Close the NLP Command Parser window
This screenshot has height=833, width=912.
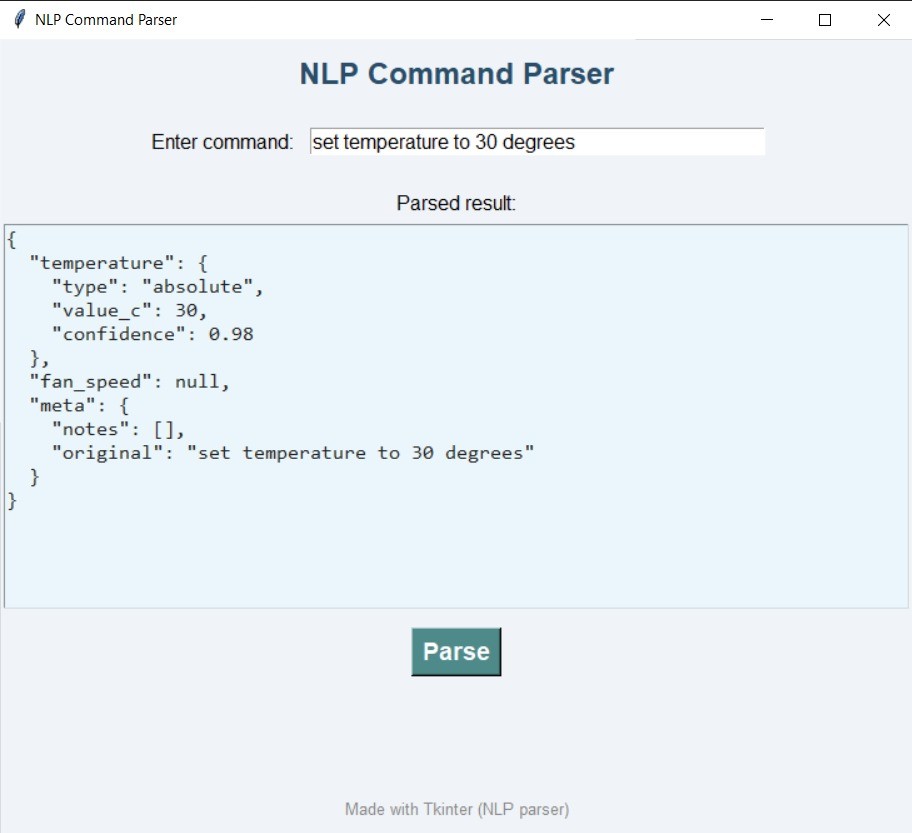click(x=884, y=20)
